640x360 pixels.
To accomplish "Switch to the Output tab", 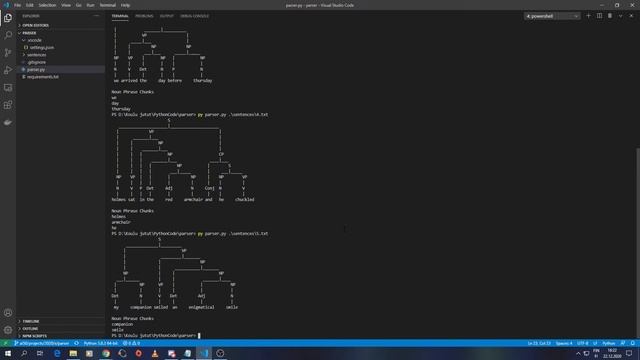I will tap(167, 16).
